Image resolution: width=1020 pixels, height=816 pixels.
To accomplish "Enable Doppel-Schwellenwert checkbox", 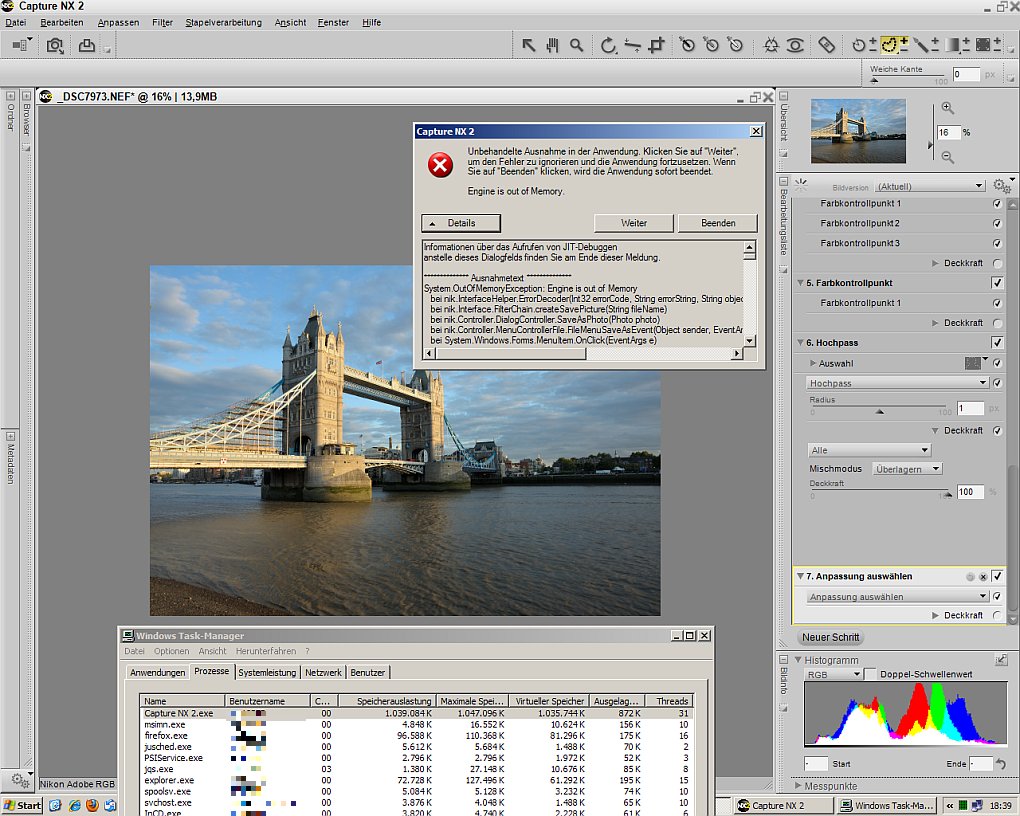I will coord(870,674).
